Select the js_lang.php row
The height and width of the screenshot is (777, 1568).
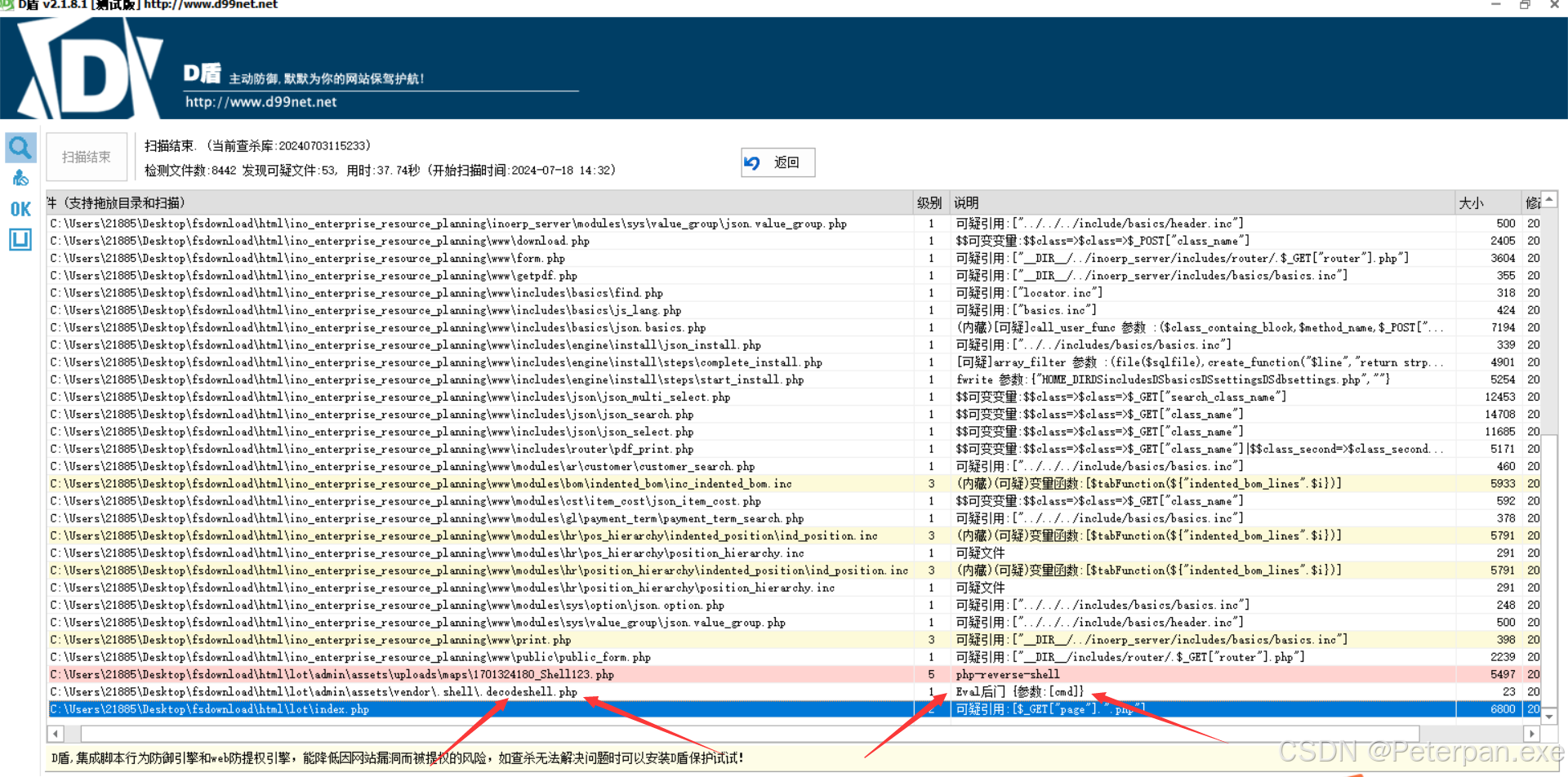coord(793,310)
